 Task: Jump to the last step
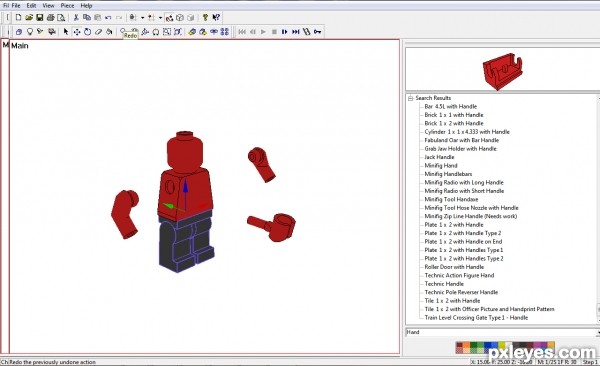pos(295,32)
